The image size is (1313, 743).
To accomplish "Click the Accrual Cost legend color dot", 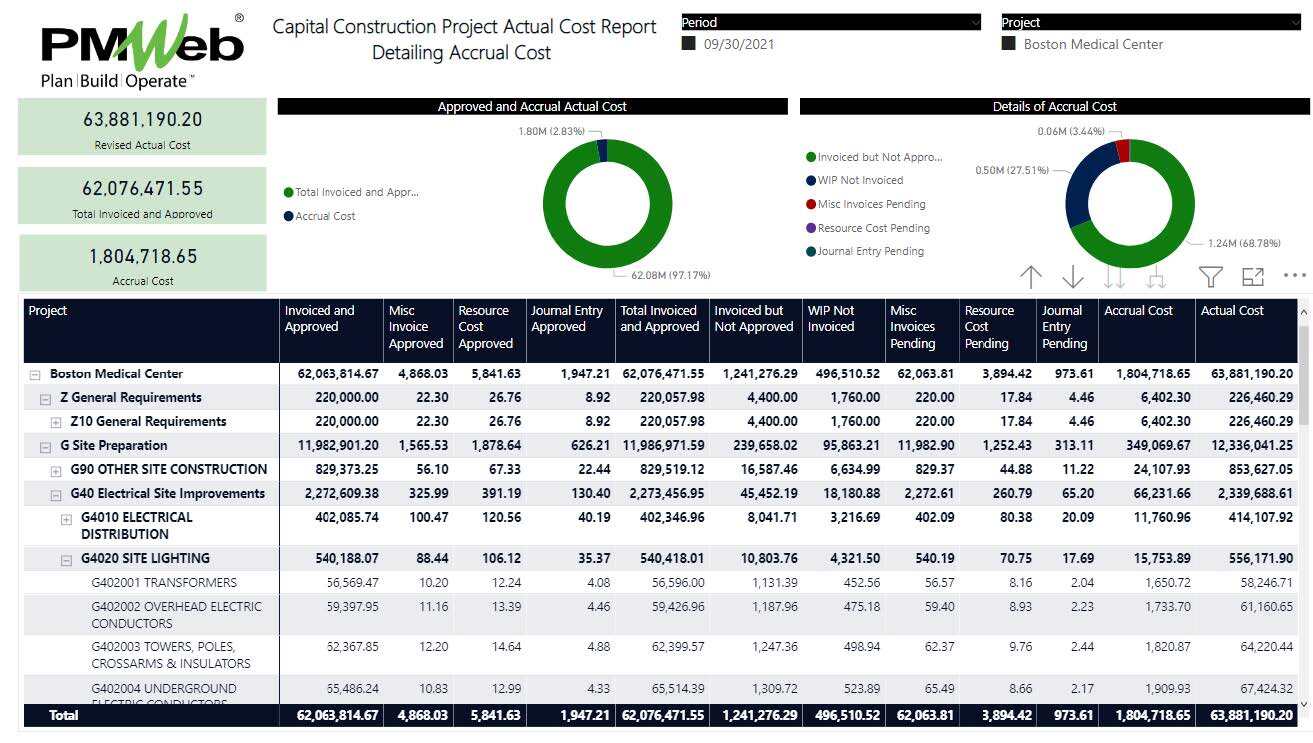I will click(x=289, y=216).
